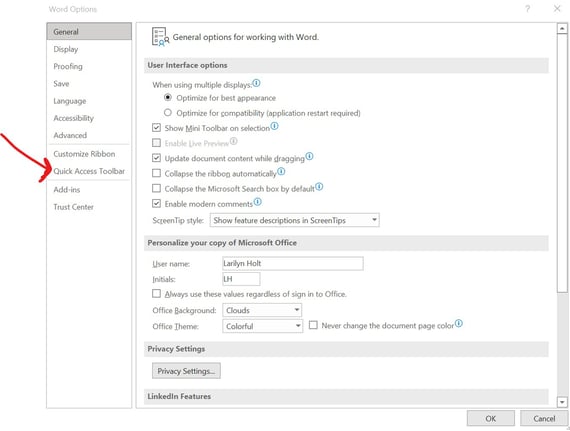Open the Proofing category
Image resolution: width=570 pixels, height=431 pixels.
pyautogui.click(x=89, y=66)
